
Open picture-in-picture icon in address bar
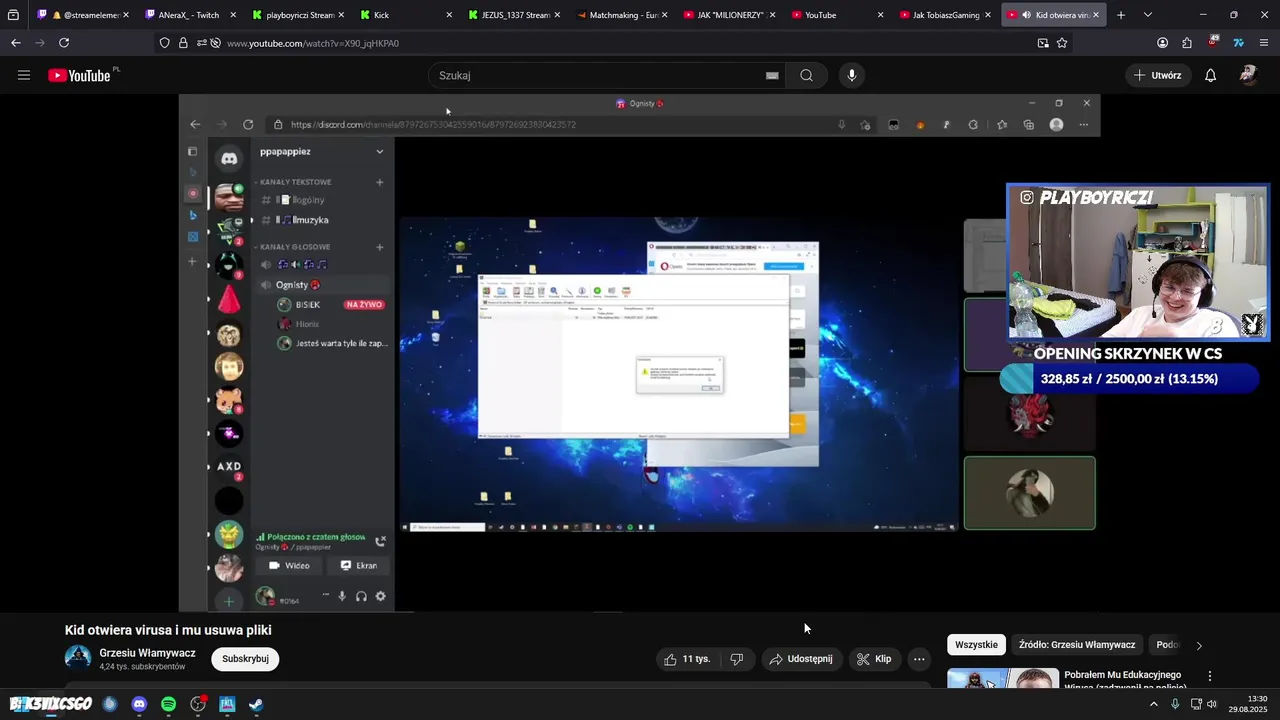[x=1043, y=43]
